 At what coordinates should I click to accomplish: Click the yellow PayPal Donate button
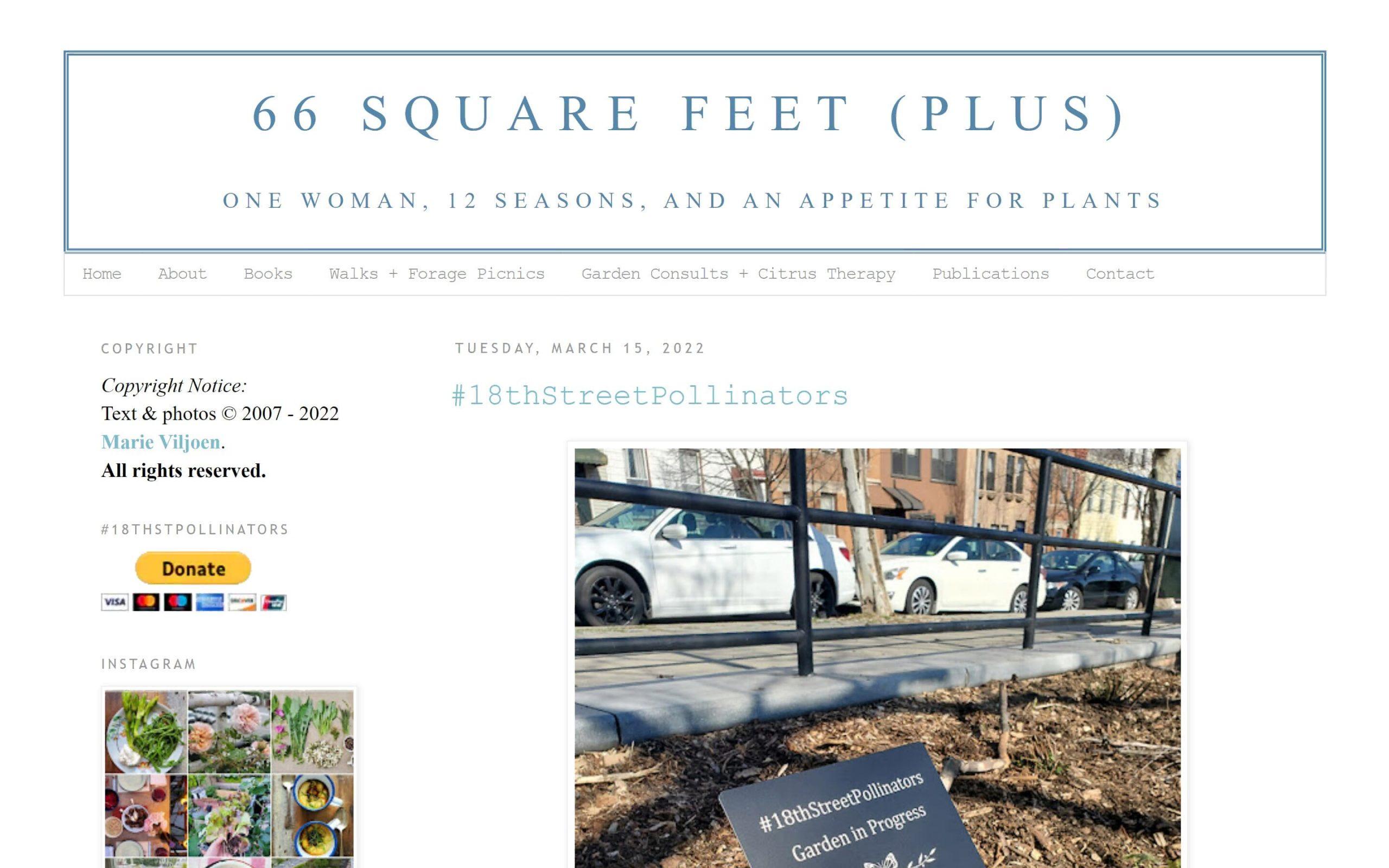[x=193, y=568]
